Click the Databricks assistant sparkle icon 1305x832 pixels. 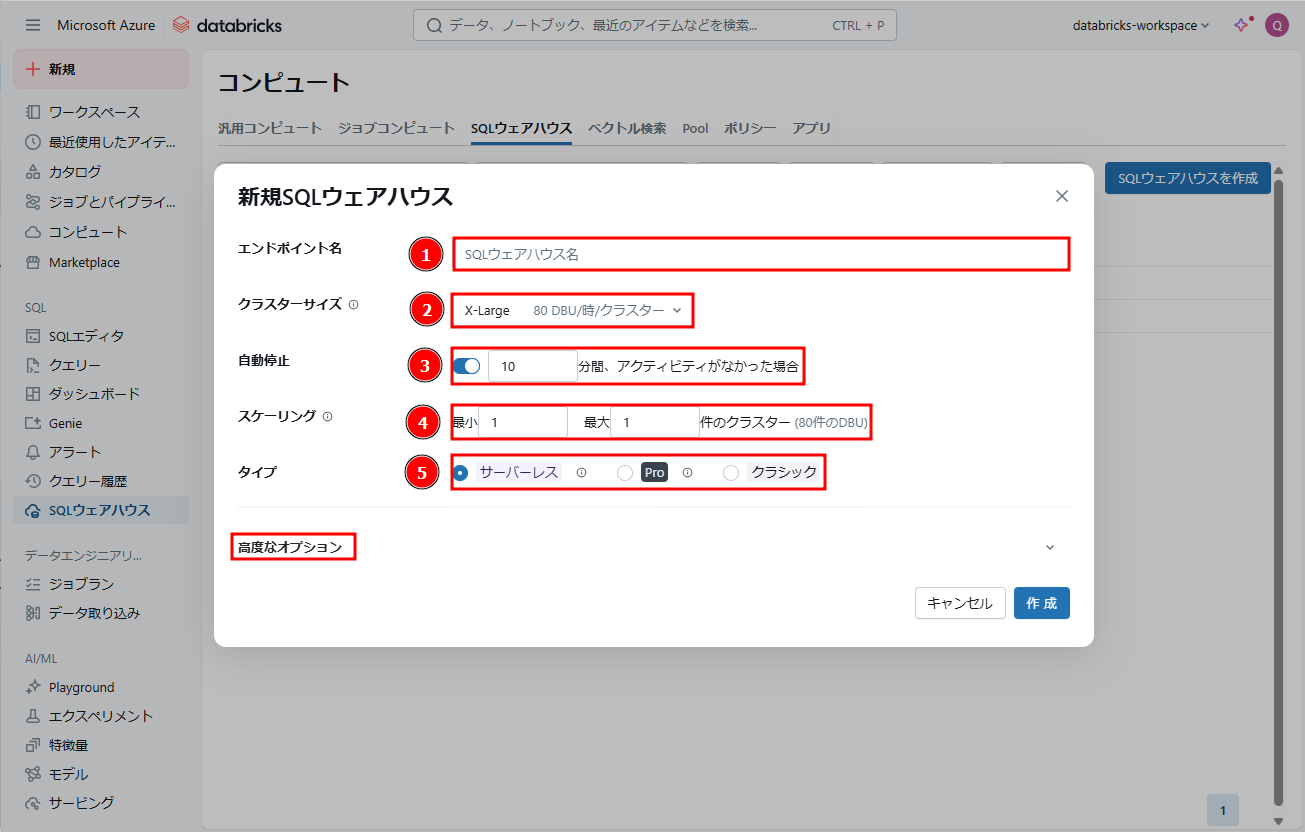coord(1241,25)
